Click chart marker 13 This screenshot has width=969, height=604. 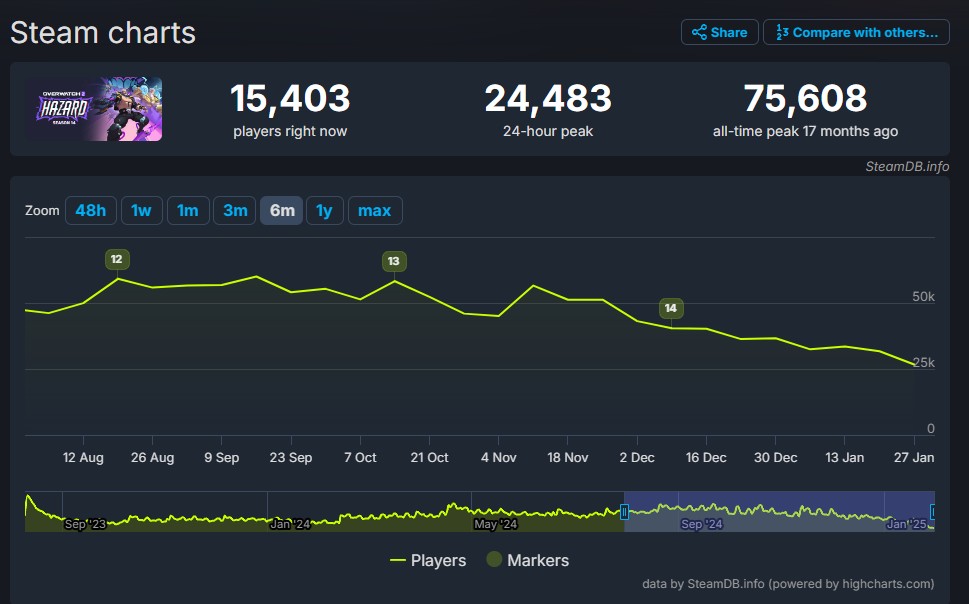pos(393,262)
